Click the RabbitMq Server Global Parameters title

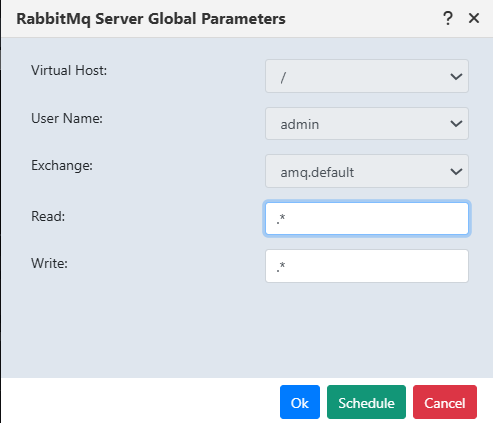[151, 19]
